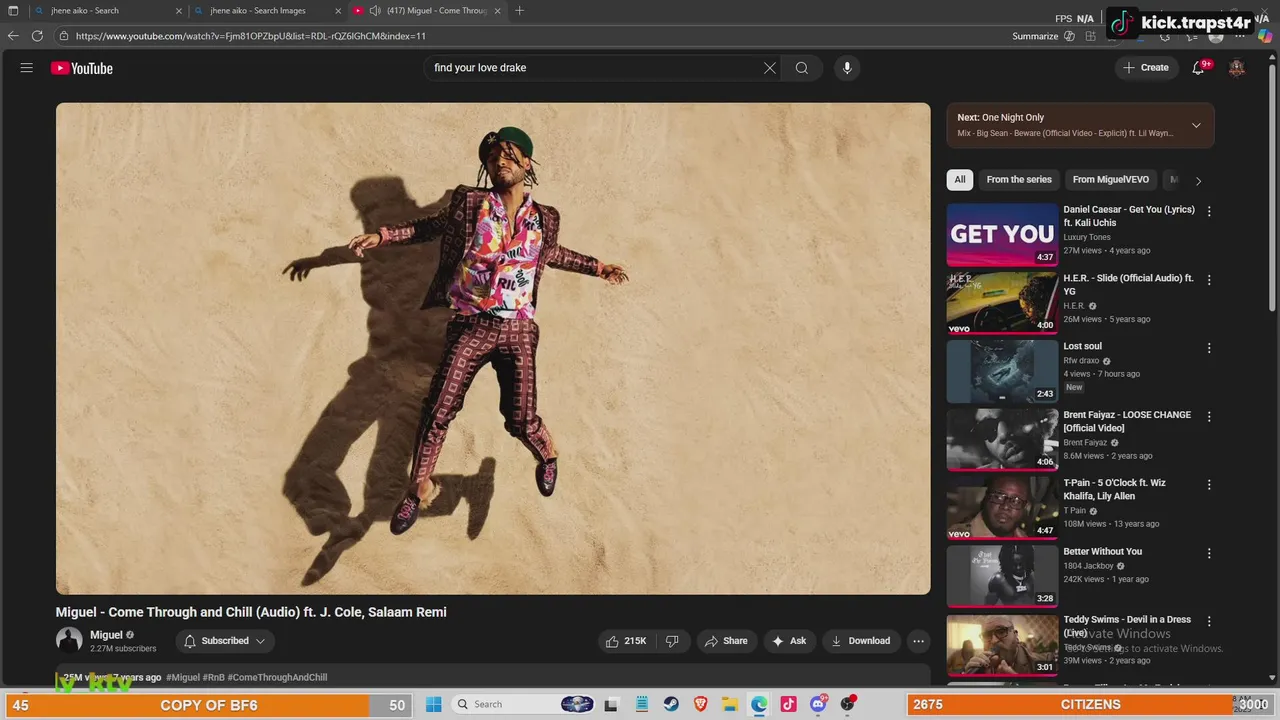Download the video

point(860,641)
